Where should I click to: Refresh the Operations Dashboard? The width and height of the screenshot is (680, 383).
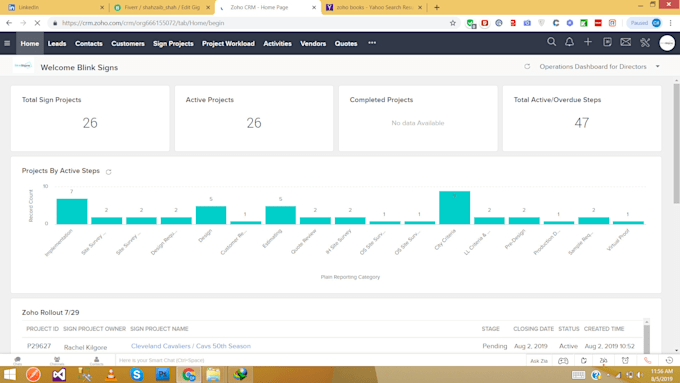[x=527, y=67]
